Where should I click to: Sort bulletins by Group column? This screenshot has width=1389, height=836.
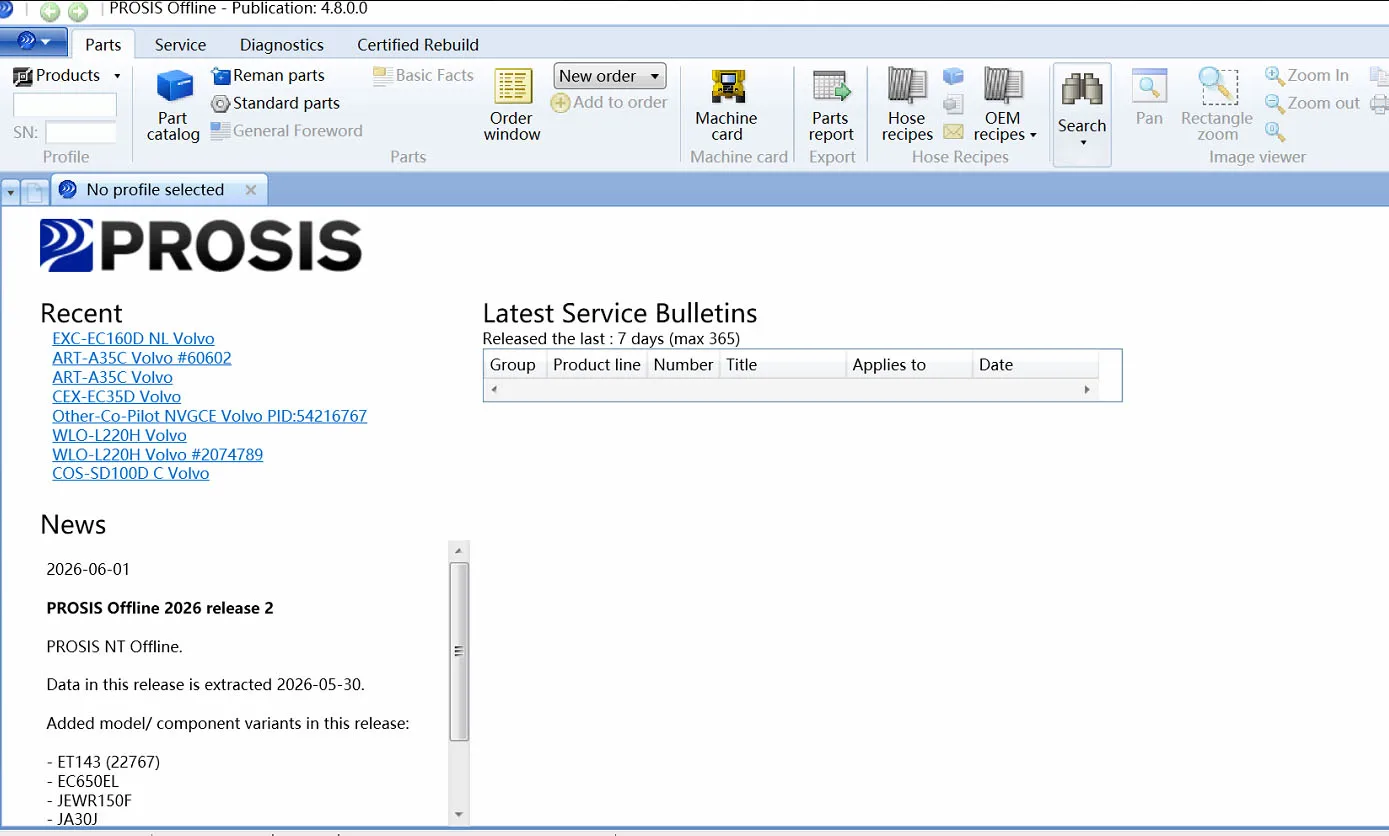(515, 365)
